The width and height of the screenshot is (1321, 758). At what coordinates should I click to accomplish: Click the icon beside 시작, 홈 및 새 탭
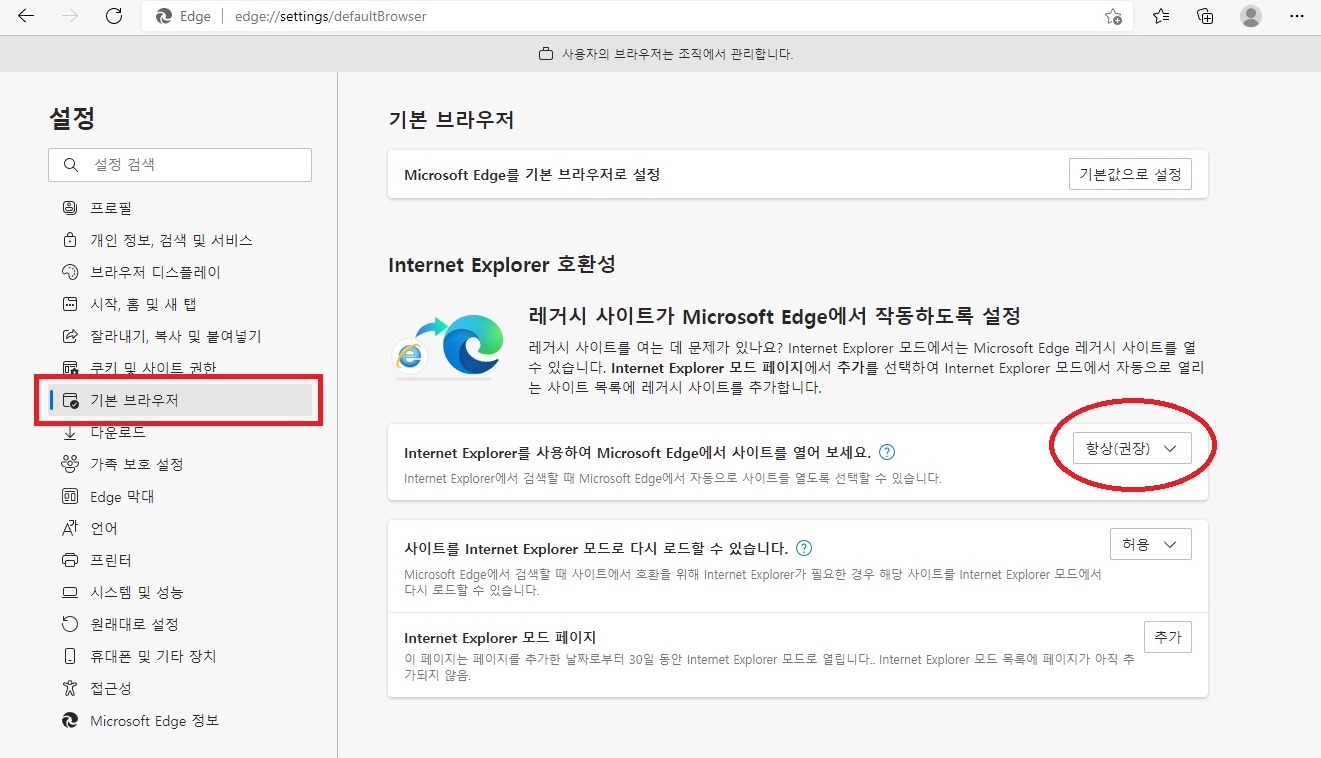tap(70, 304)
